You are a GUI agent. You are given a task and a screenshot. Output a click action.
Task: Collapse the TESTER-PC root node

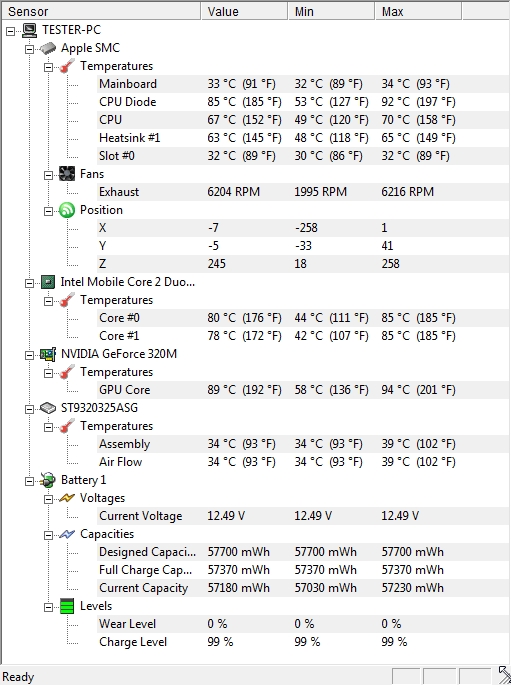pyautogui.click(x=10, y=31)
